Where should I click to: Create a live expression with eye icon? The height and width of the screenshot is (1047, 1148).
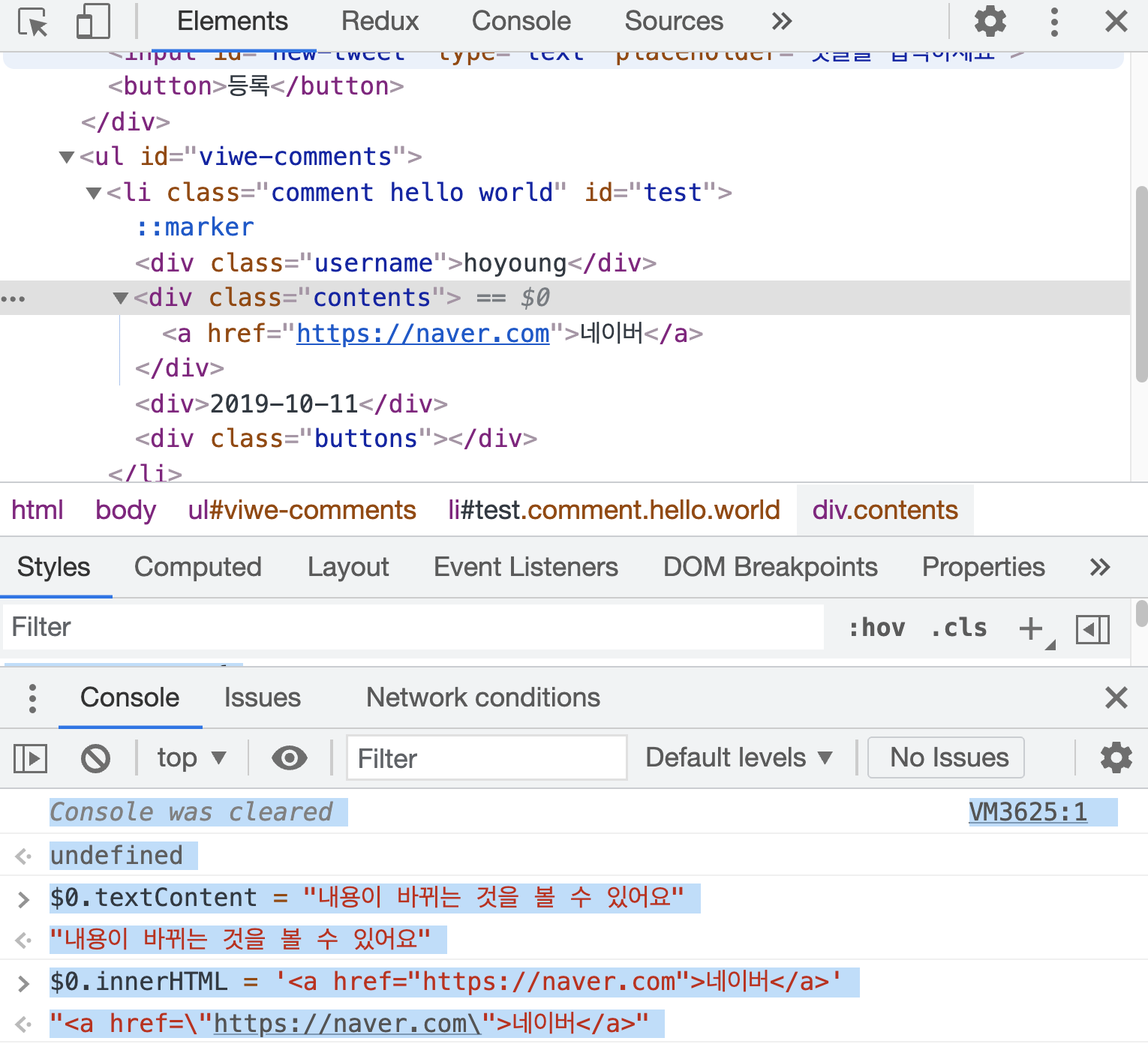point(290,758)
